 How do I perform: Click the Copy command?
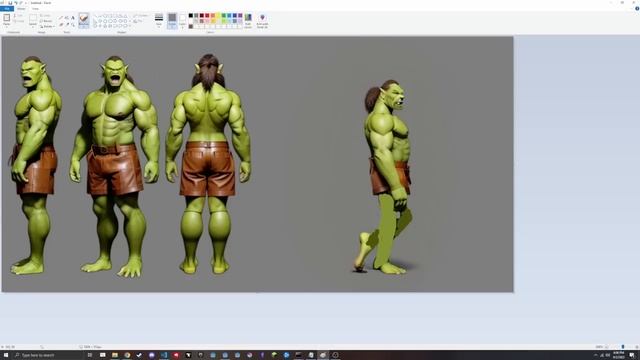click(x=19, y=21)
